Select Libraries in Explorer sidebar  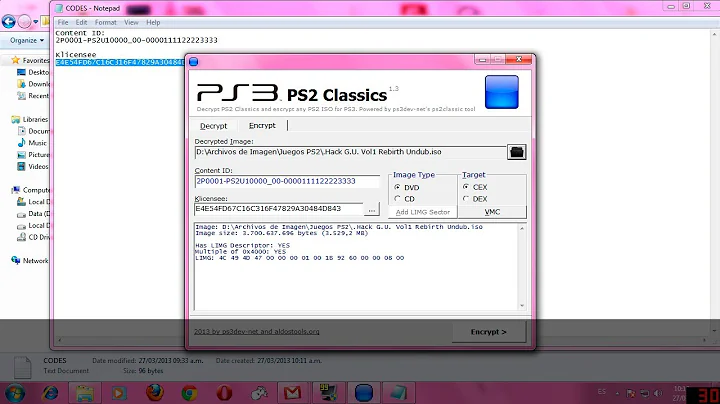pos(30,119)
